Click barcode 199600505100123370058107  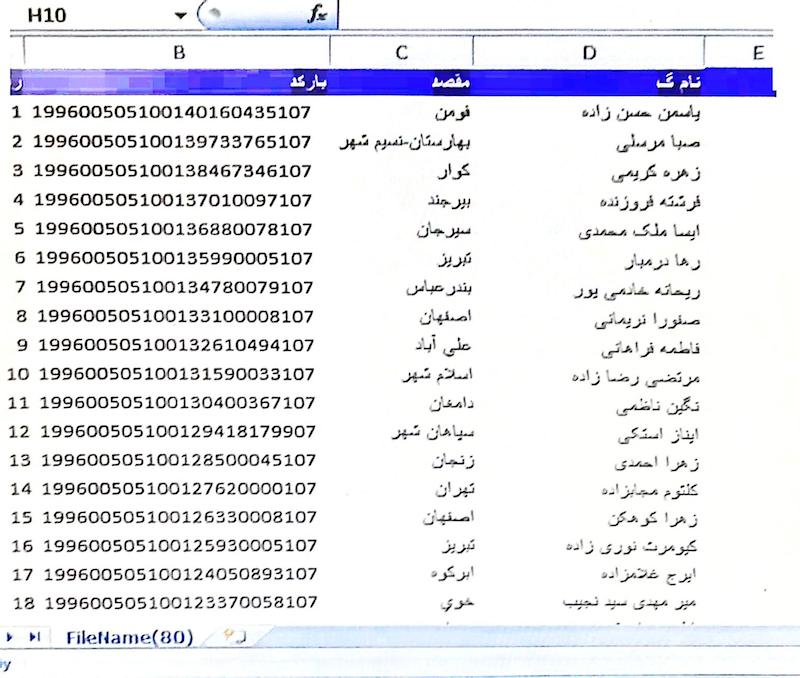[x=181, y=603]
